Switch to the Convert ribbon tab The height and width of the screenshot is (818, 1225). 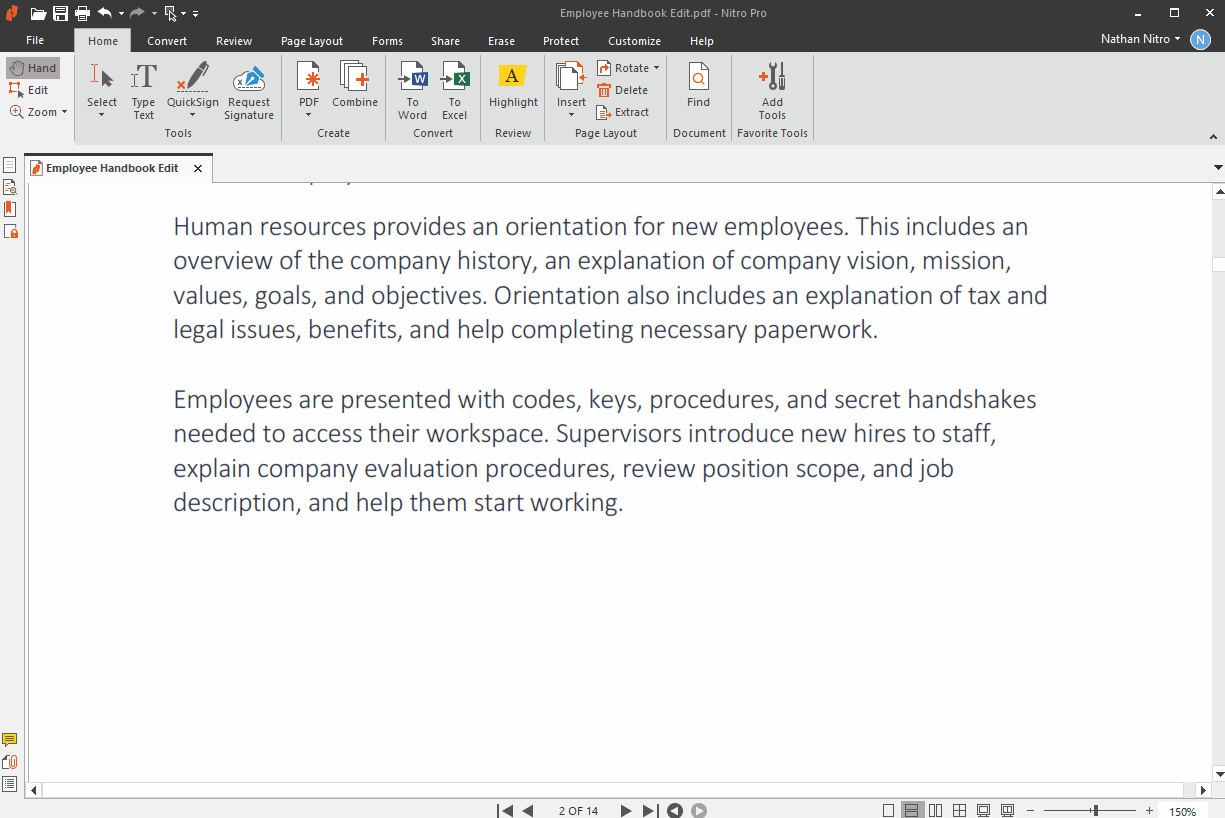tap(166, 41)
